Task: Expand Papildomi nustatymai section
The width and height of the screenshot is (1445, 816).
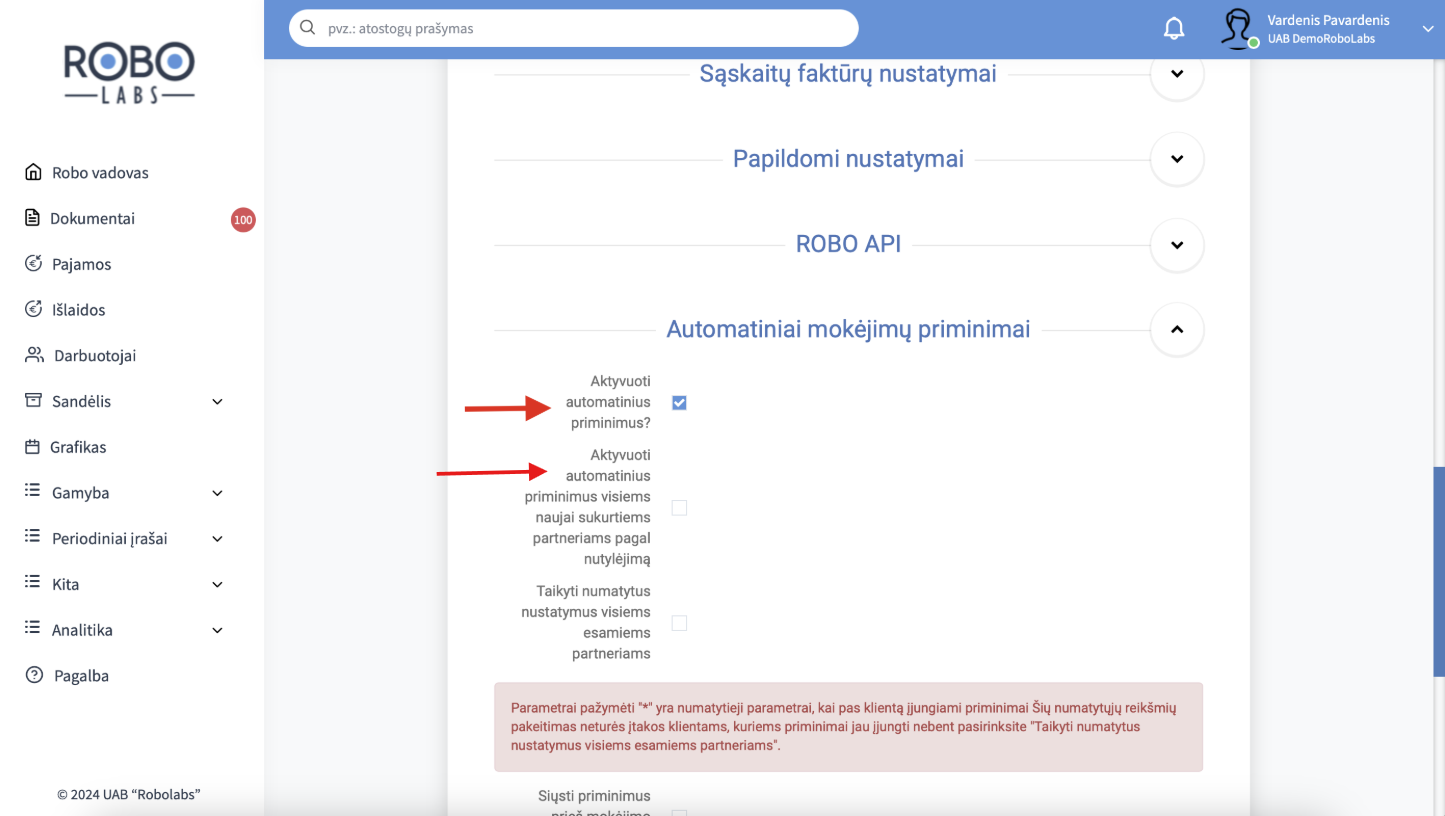Action: click(x=1177, y=159)
